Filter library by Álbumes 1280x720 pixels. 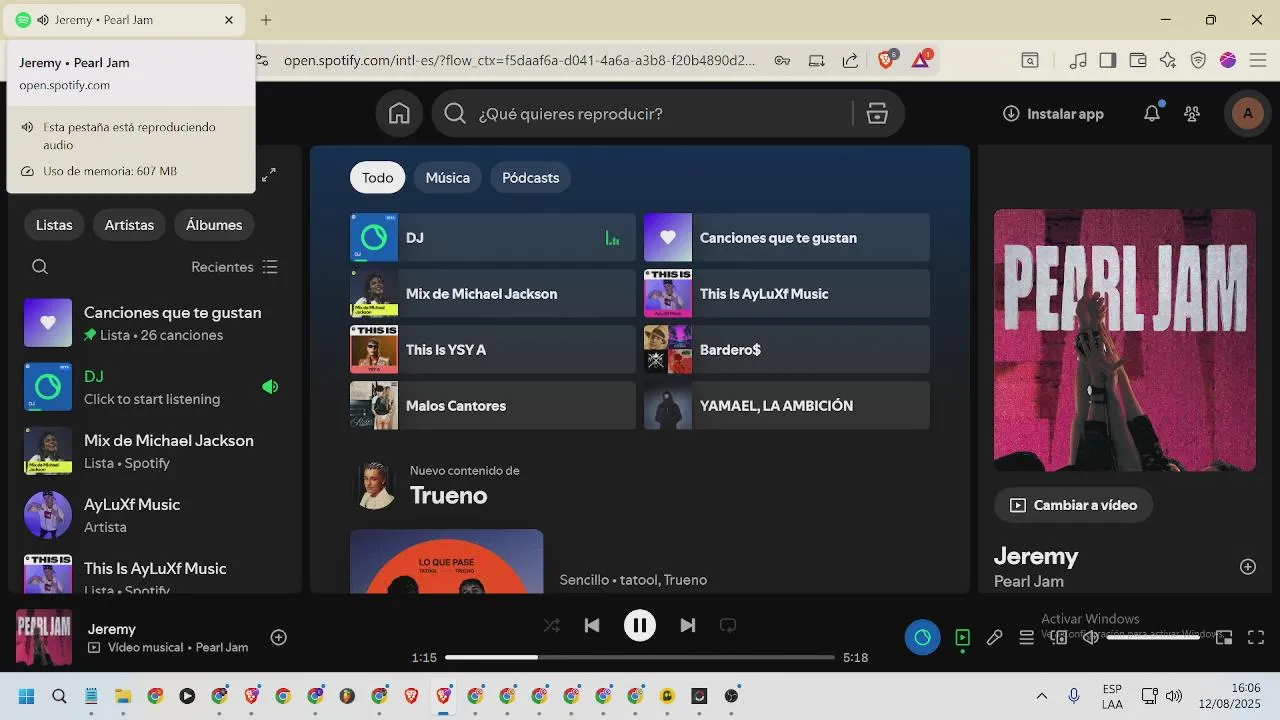click(x=214, y=225)
